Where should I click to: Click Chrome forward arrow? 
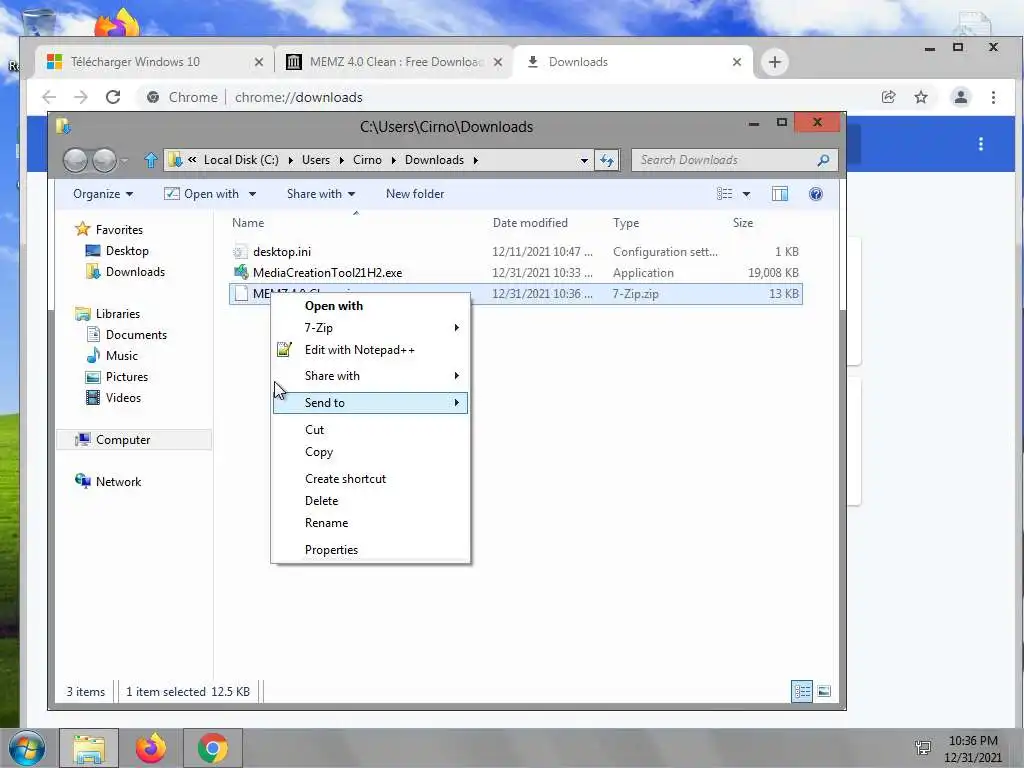(80, 97)
